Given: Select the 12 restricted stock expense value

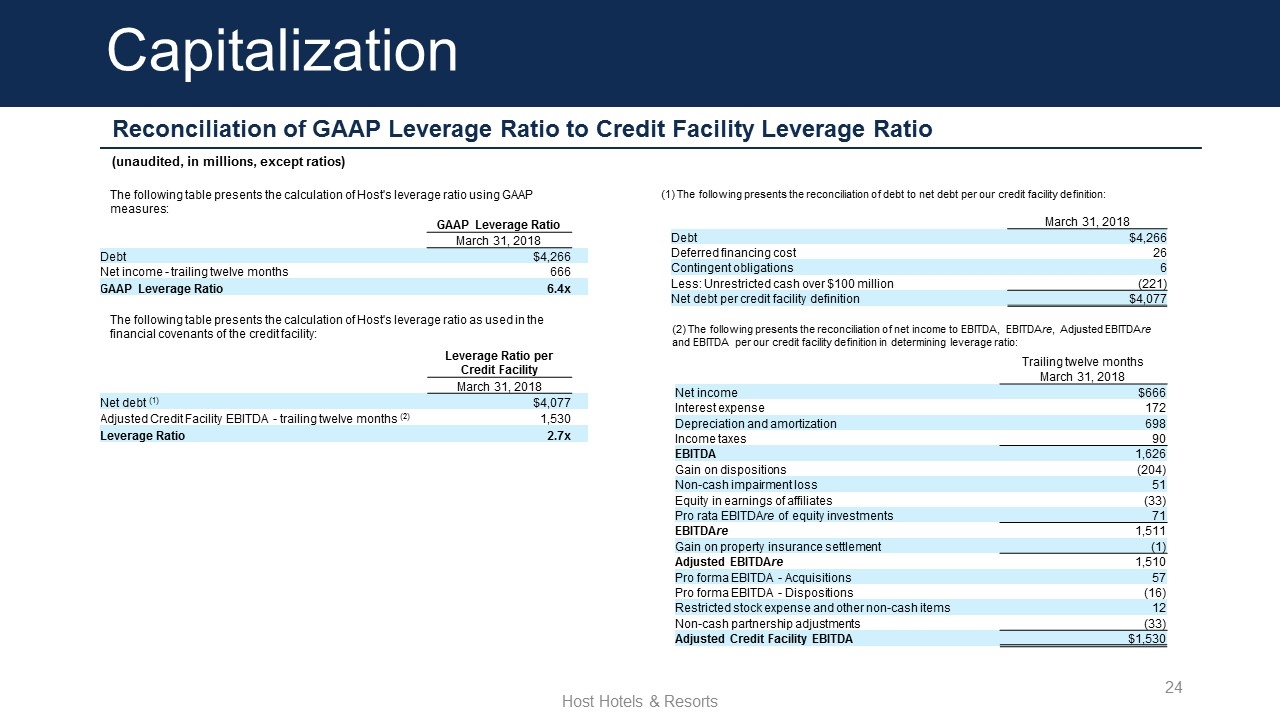Looking at the screenshot, I should pyautogui.click(x=1159, y=608).
